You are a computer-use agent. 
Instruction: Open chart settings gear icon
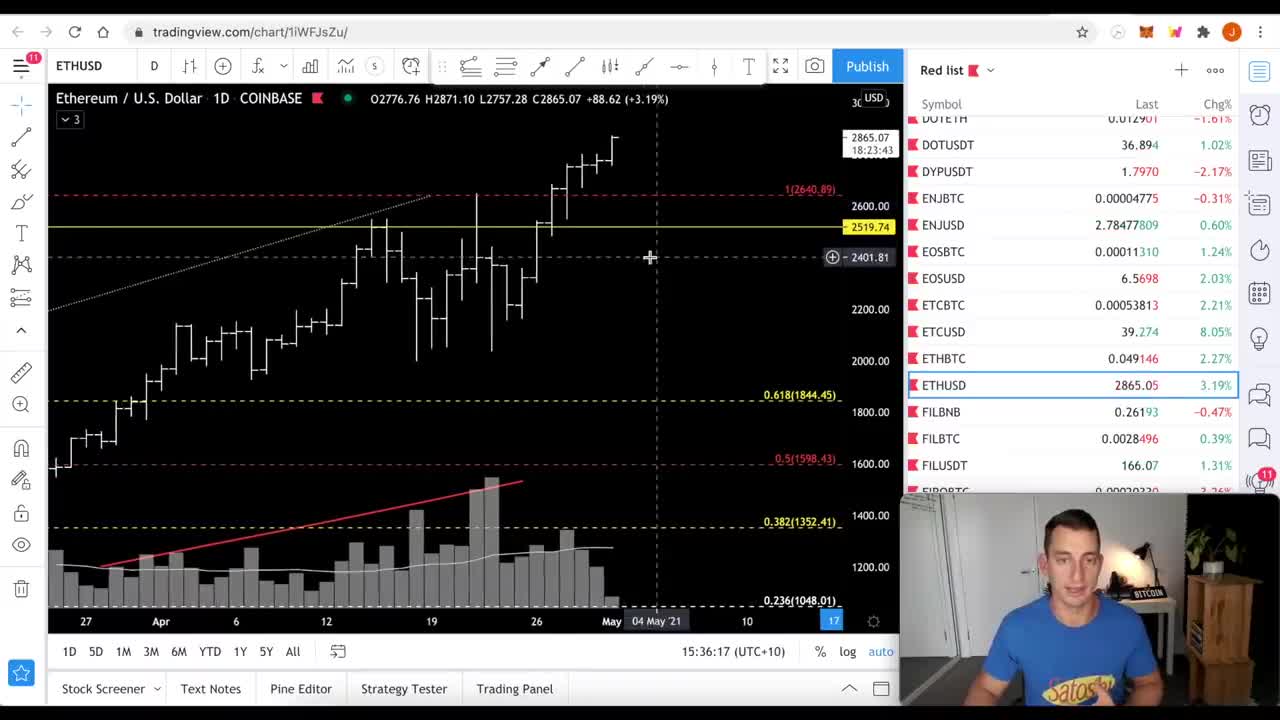873,621
